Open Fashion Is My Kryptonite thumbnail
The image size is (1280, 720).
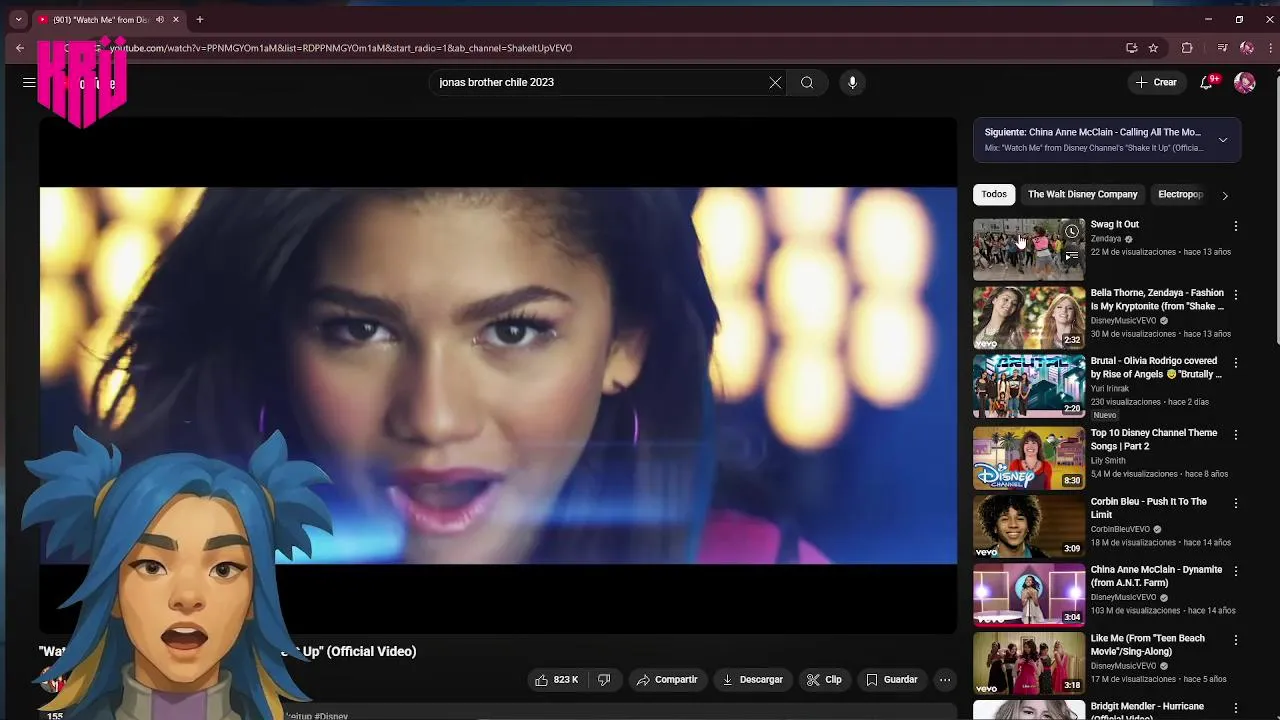1029,318
